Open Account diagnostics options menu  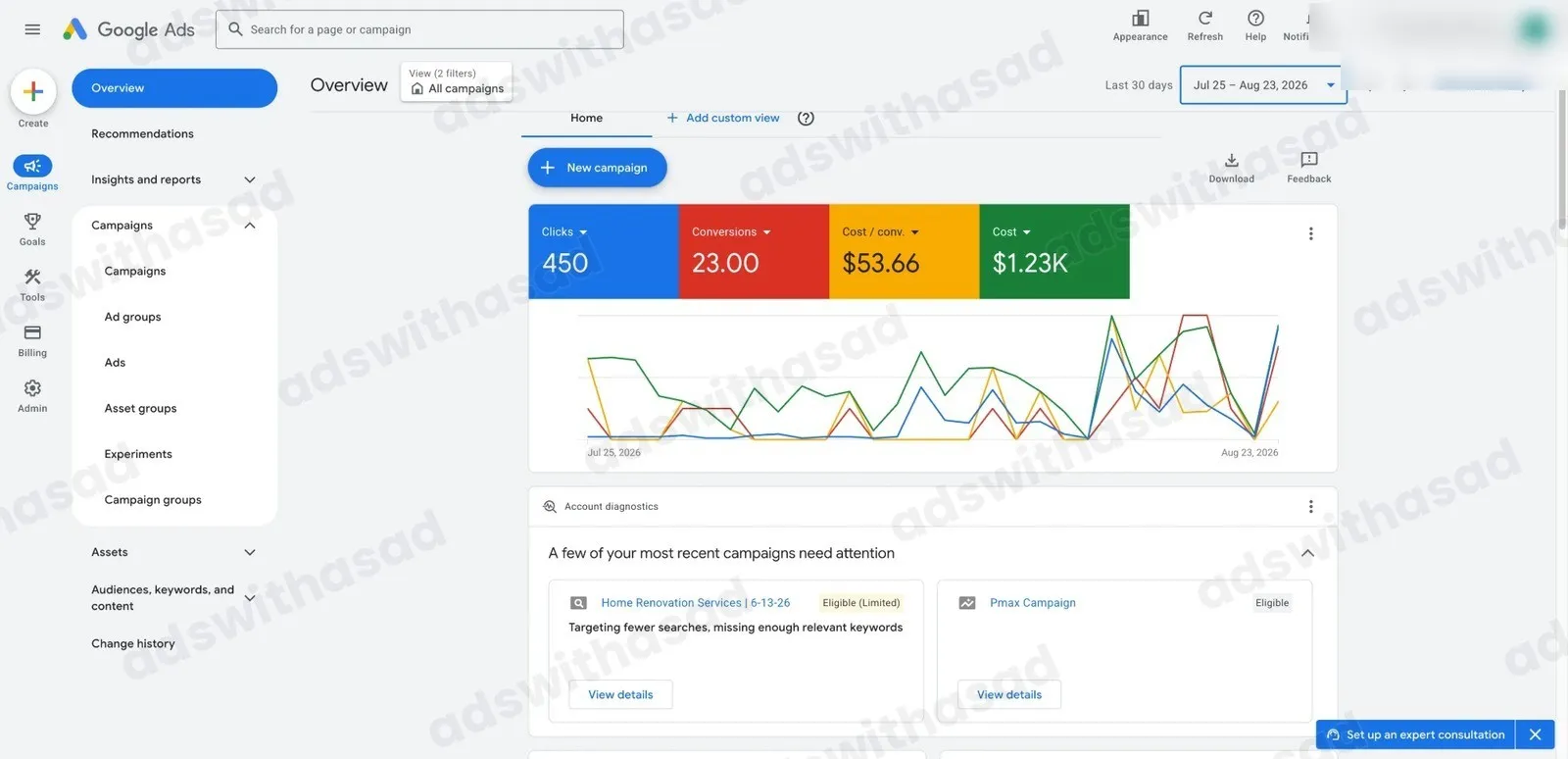tap(1310, 506)
